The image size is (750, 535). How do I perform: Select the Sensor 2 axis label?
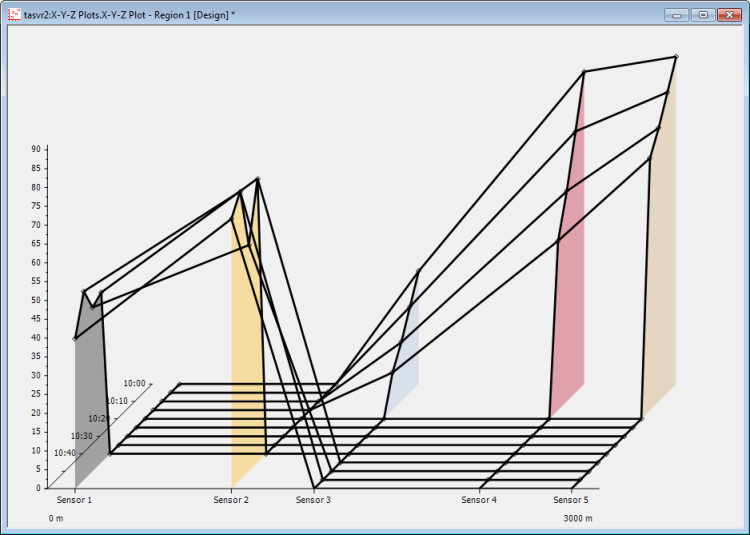[x=231, y=499]
